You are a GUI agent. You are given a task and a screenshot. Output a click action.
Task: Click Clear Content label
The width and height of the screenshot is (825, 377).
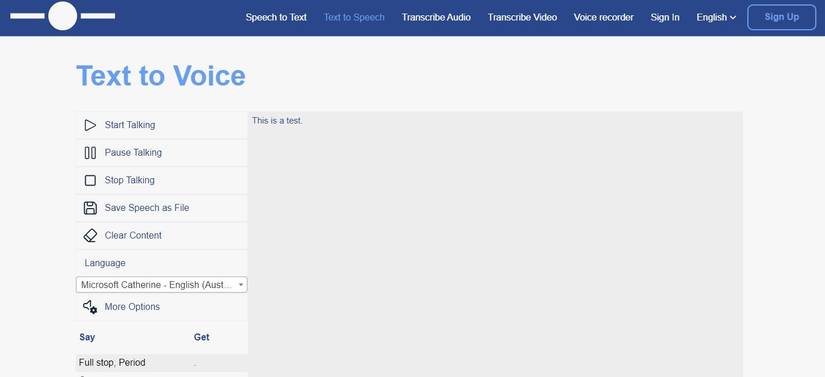(x=133, y=236)
